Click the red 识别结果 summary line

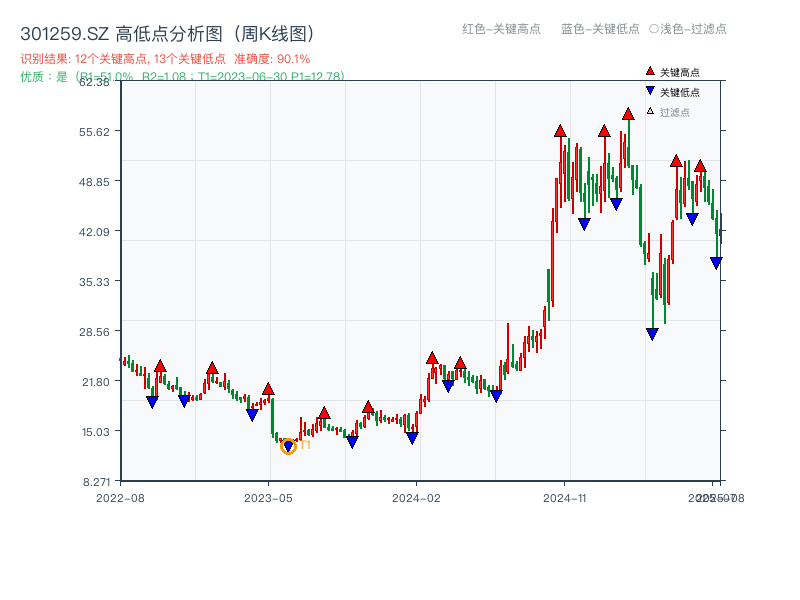coord(165,59)
